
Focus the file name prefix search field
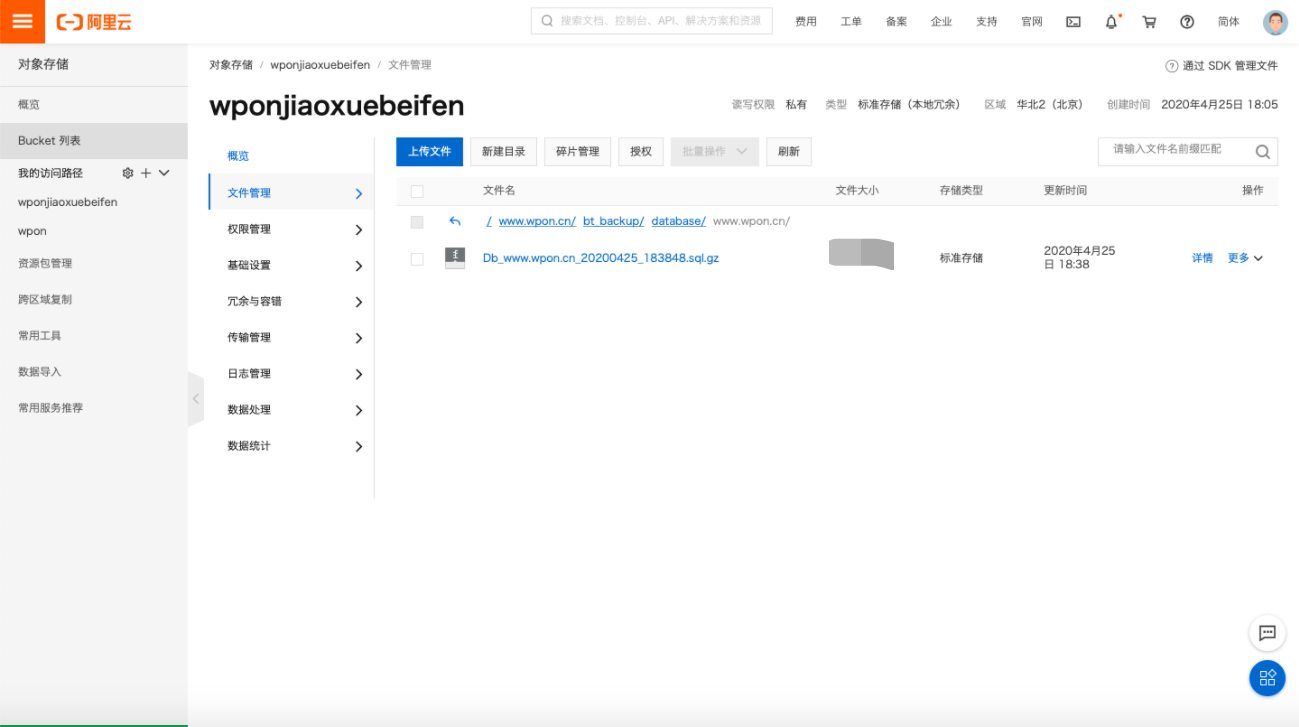(x=1188, y=152)
